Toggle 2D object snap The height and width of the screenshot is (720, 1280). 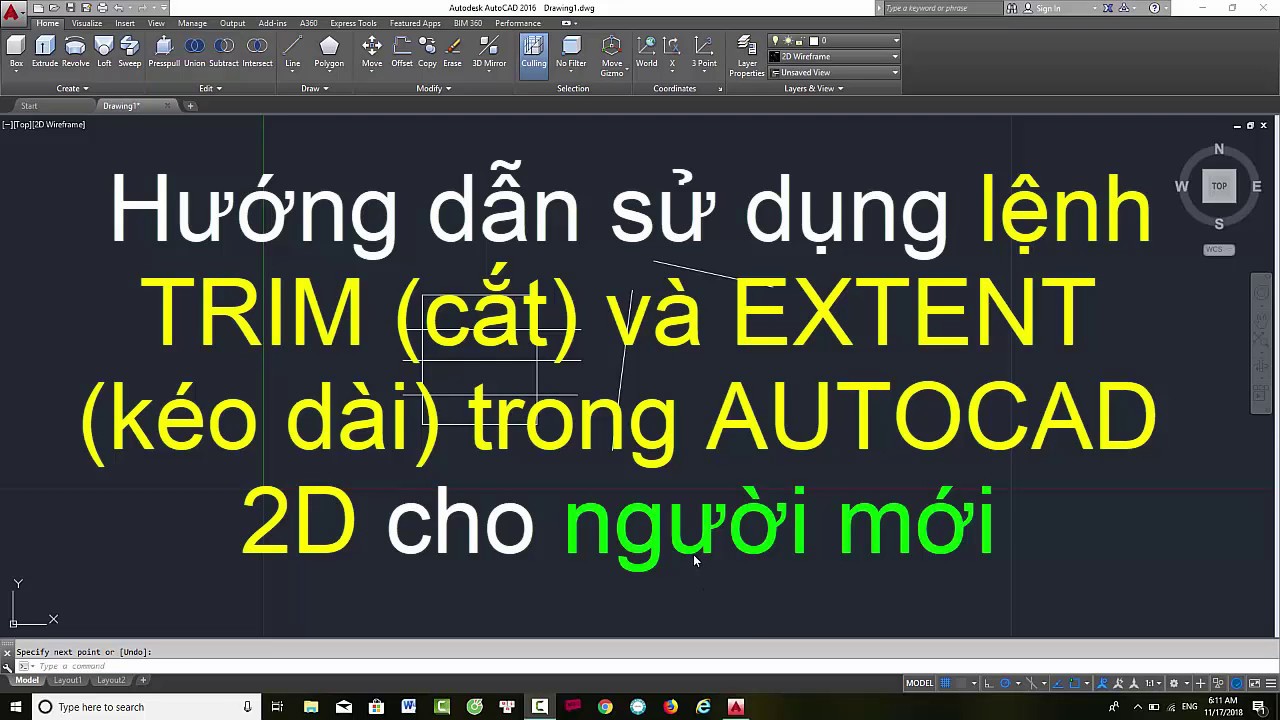1075,683
